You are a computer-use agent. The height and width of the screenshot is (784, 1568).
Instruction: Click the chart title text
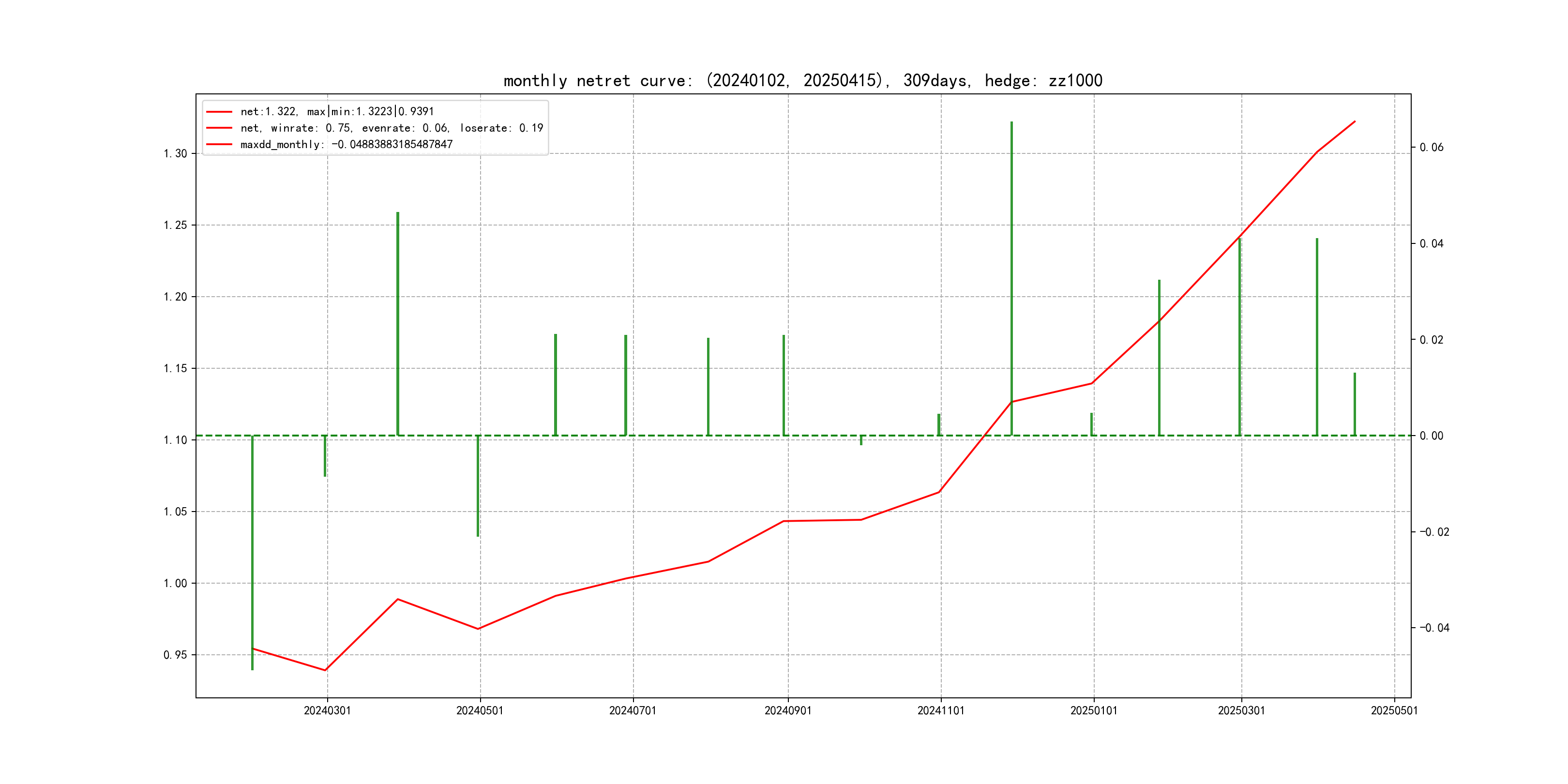[802, 80]
